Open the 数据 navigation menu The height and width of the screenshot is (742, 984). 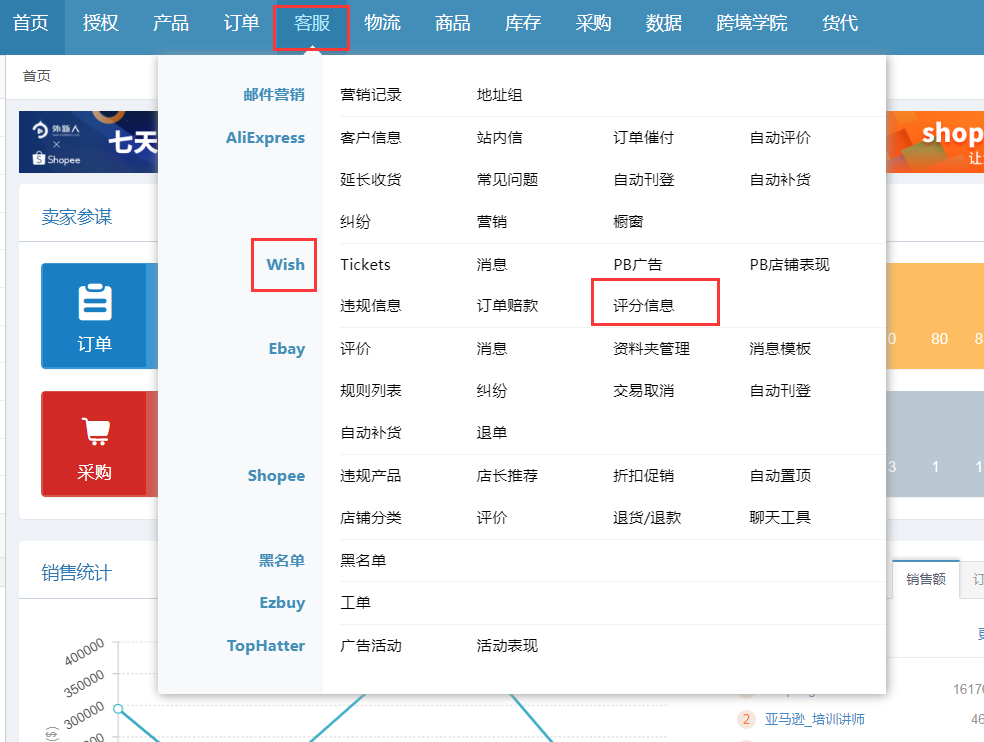click(663, 23)
